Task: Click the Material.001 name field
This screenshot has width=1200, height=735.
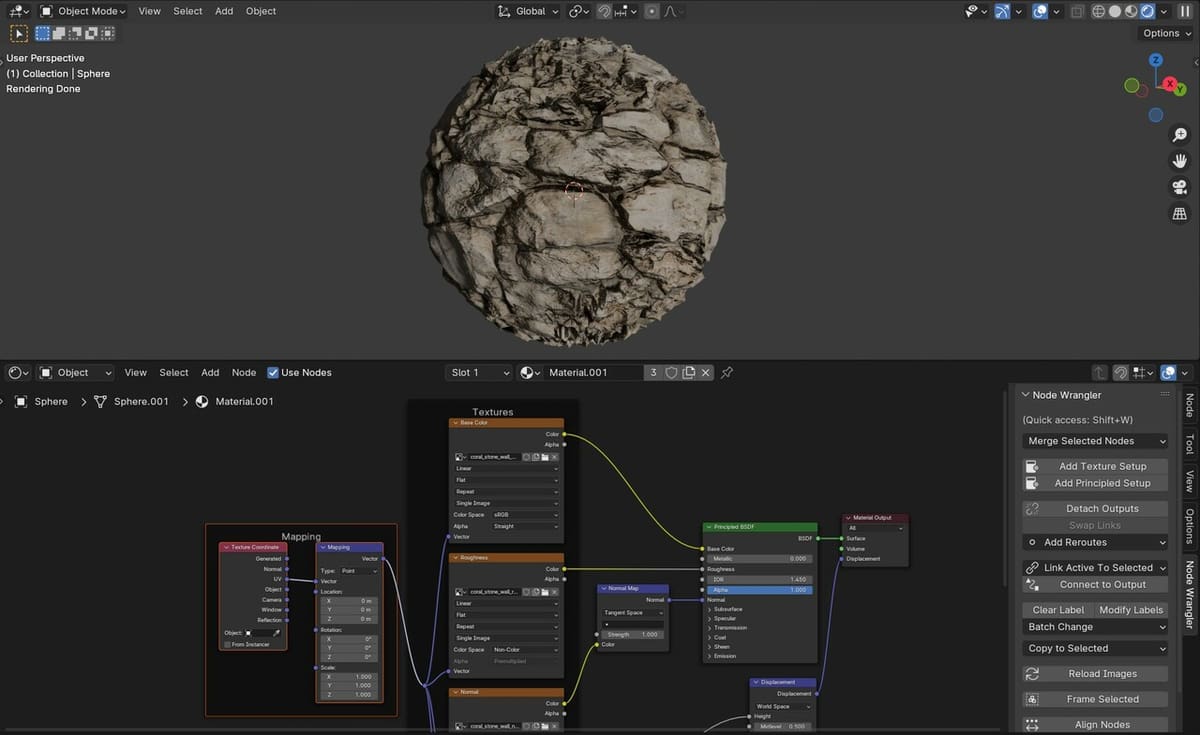Action: click(x=594, y=373)
